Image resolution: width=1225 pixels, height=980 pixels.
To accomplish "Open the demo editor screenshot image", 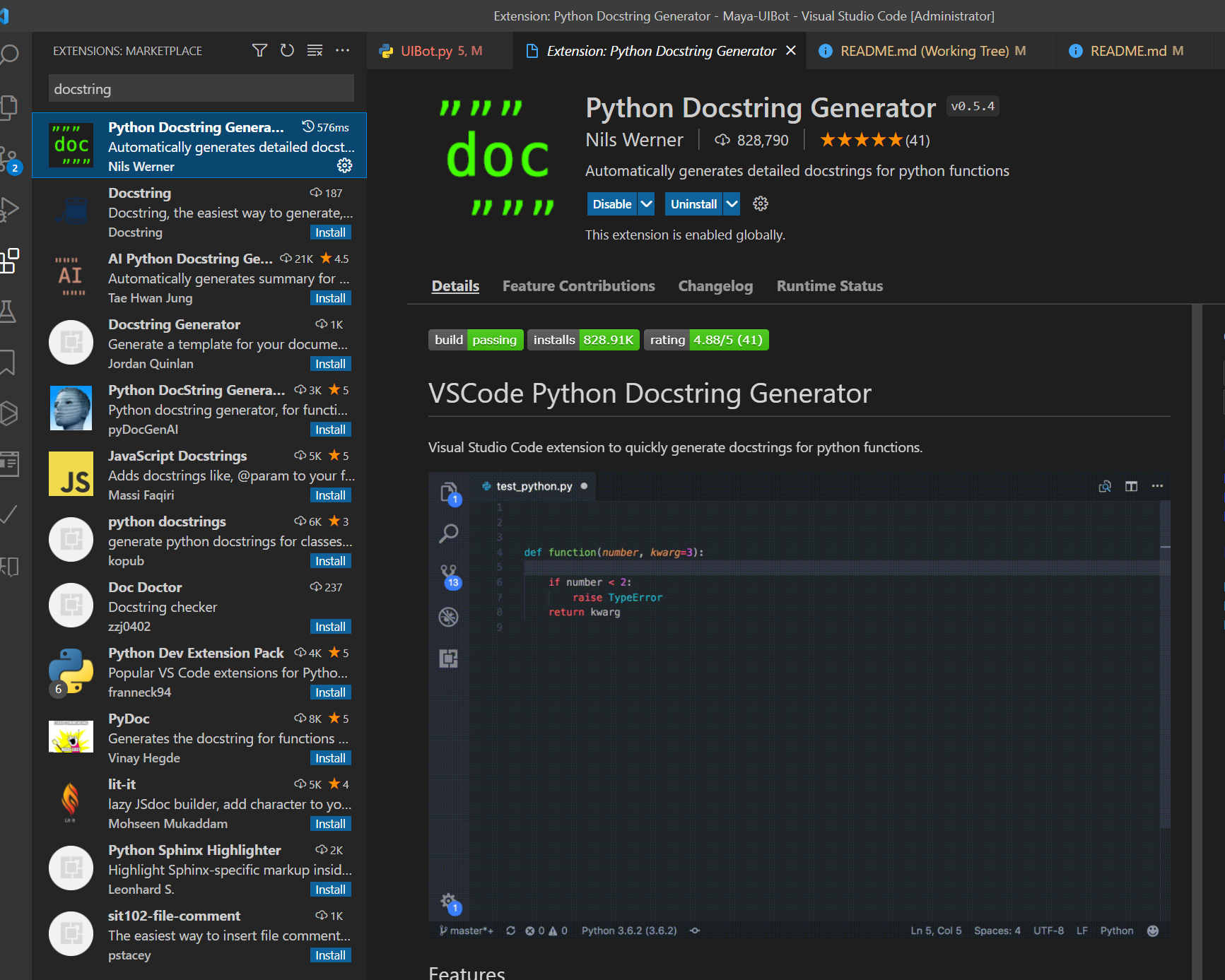I will [x=799, y=705].
